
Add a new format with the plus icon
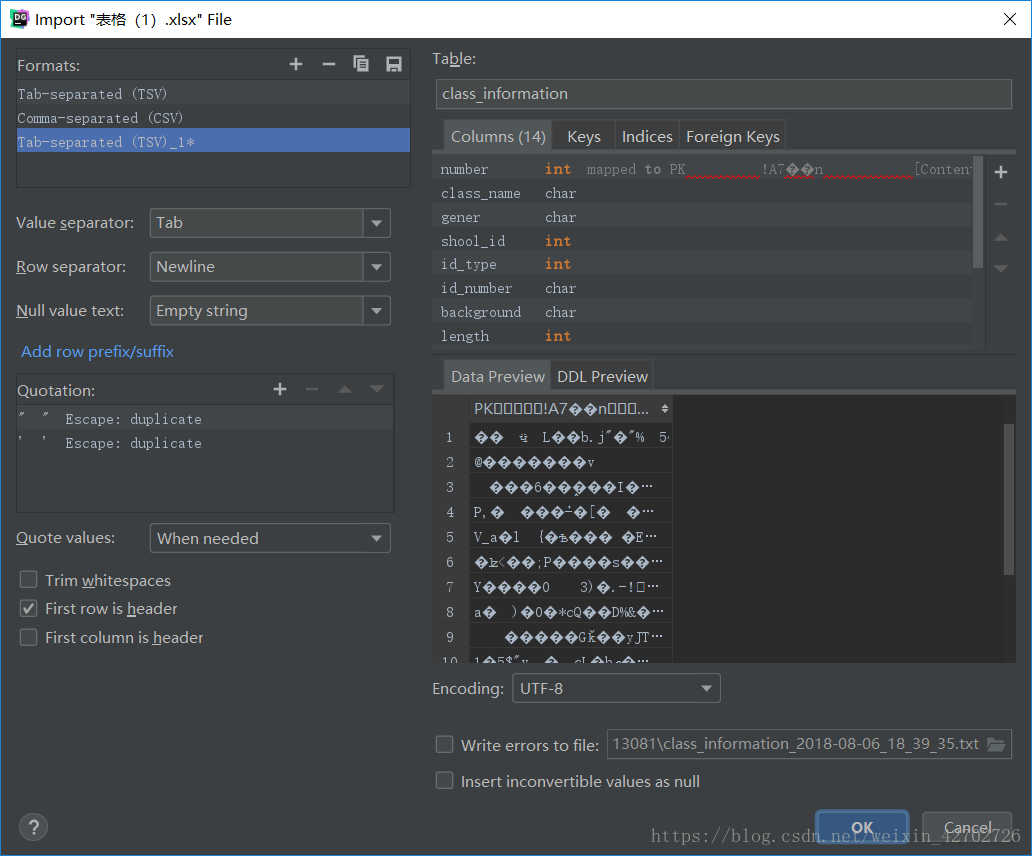point(296,64)
